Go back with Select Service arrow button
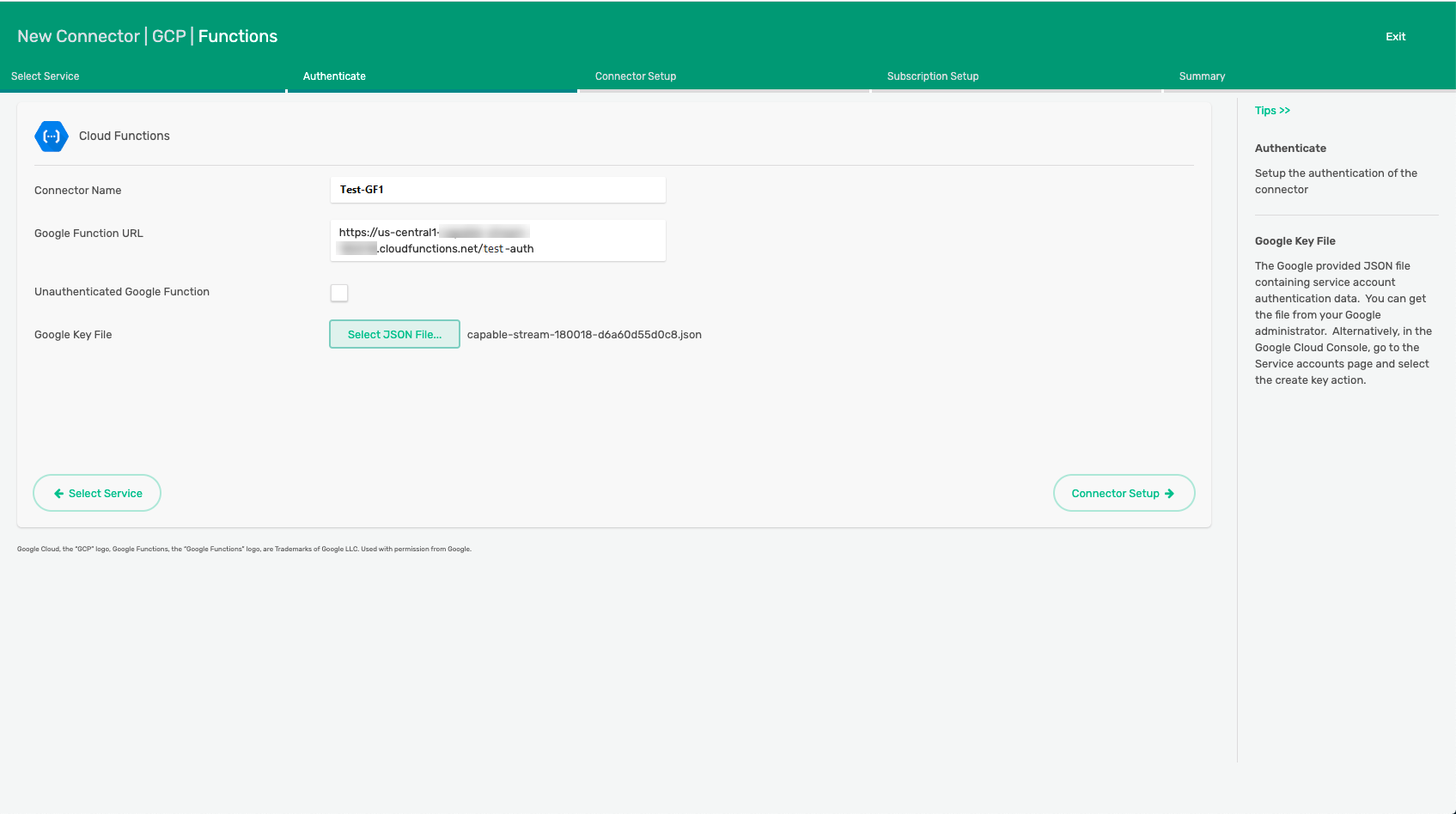Viewport: 1456px width, 814px height. click(x=97, y=493)
